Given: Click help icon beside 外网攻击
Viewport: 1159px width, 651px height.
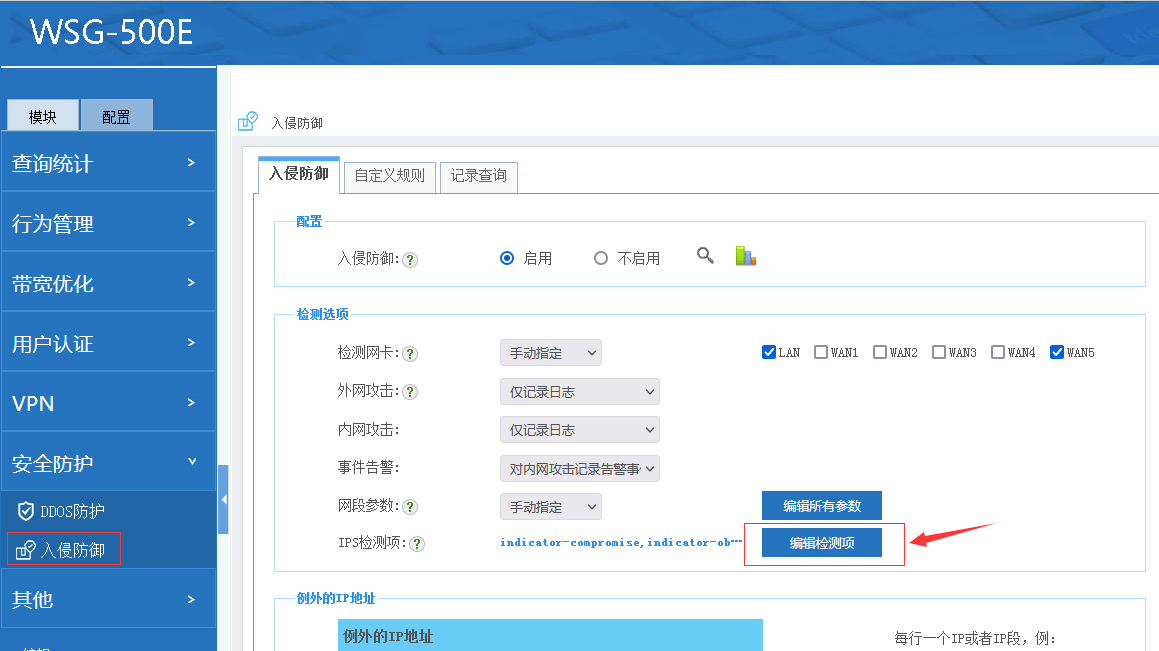Looking at the screenshot, I should 410,392.
